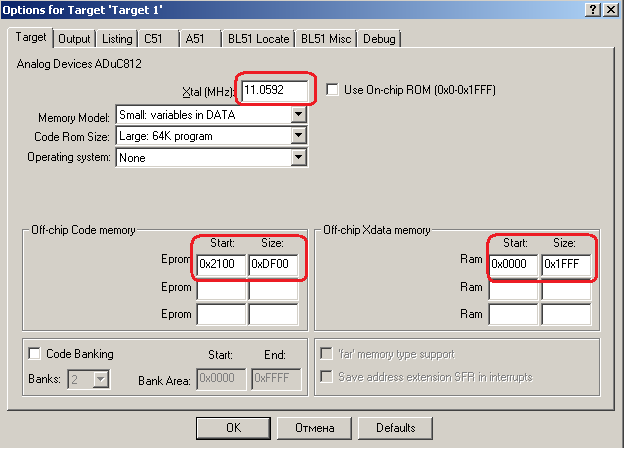This screenshot has height=449, width=625.
Task: Click the second Ram Start field
Action: pos(513,290)
